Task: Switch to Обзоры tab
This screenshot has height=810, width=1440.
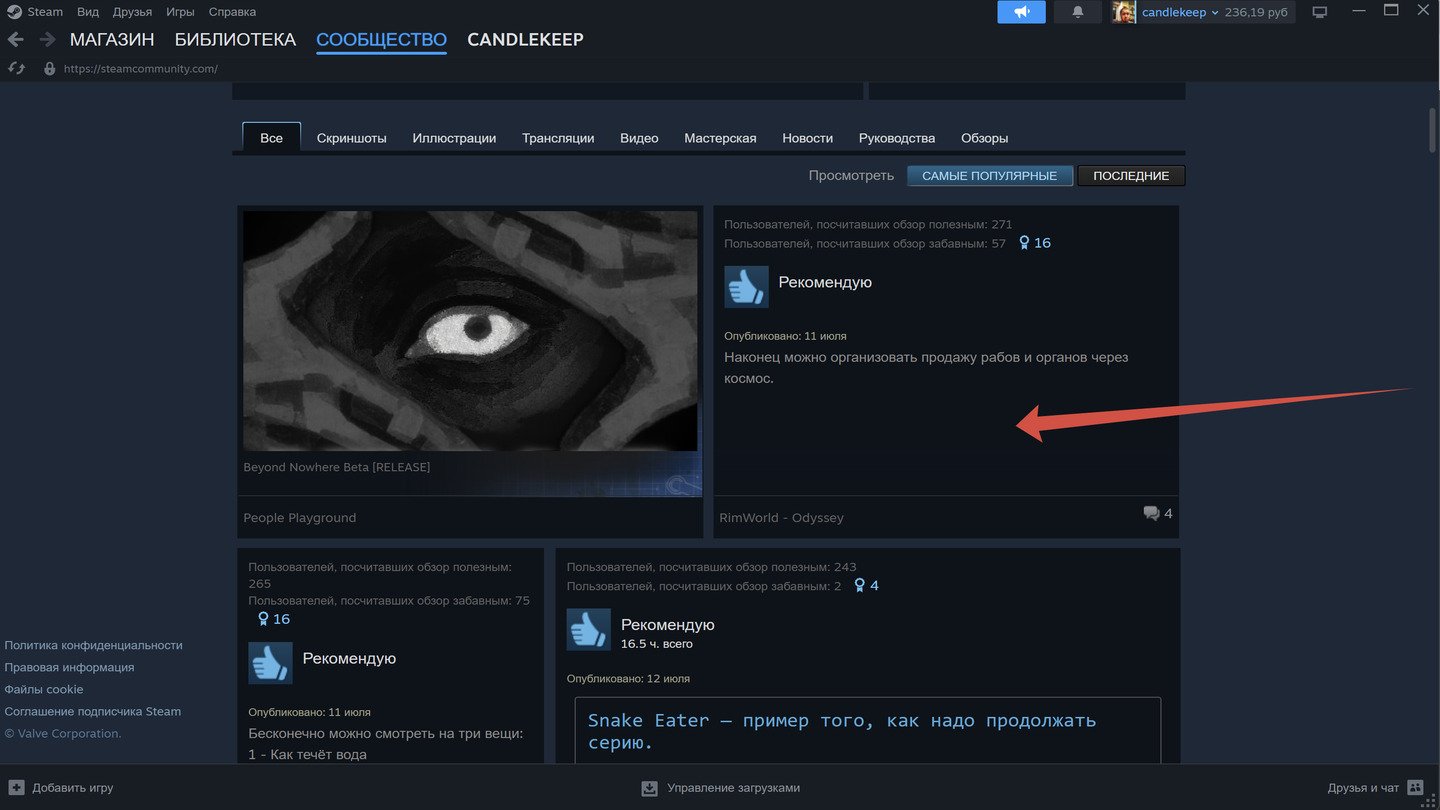Action: tap(984, 138)
